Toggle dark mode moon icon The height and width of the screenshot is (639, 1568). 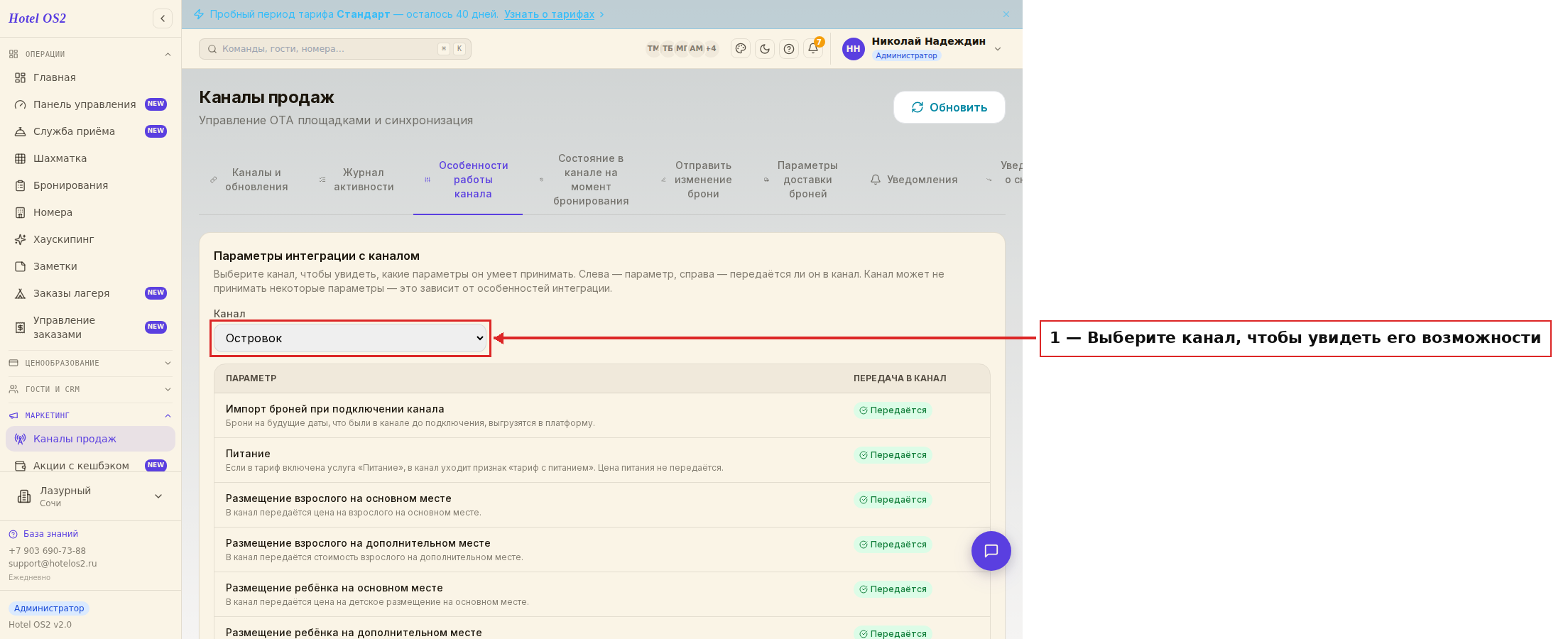(765, 49)
